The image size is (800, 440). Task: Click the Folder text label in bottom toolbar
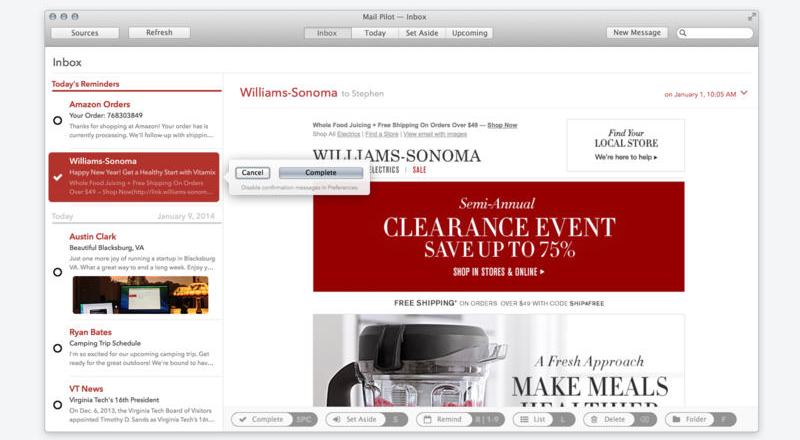(x=696, y=420)
